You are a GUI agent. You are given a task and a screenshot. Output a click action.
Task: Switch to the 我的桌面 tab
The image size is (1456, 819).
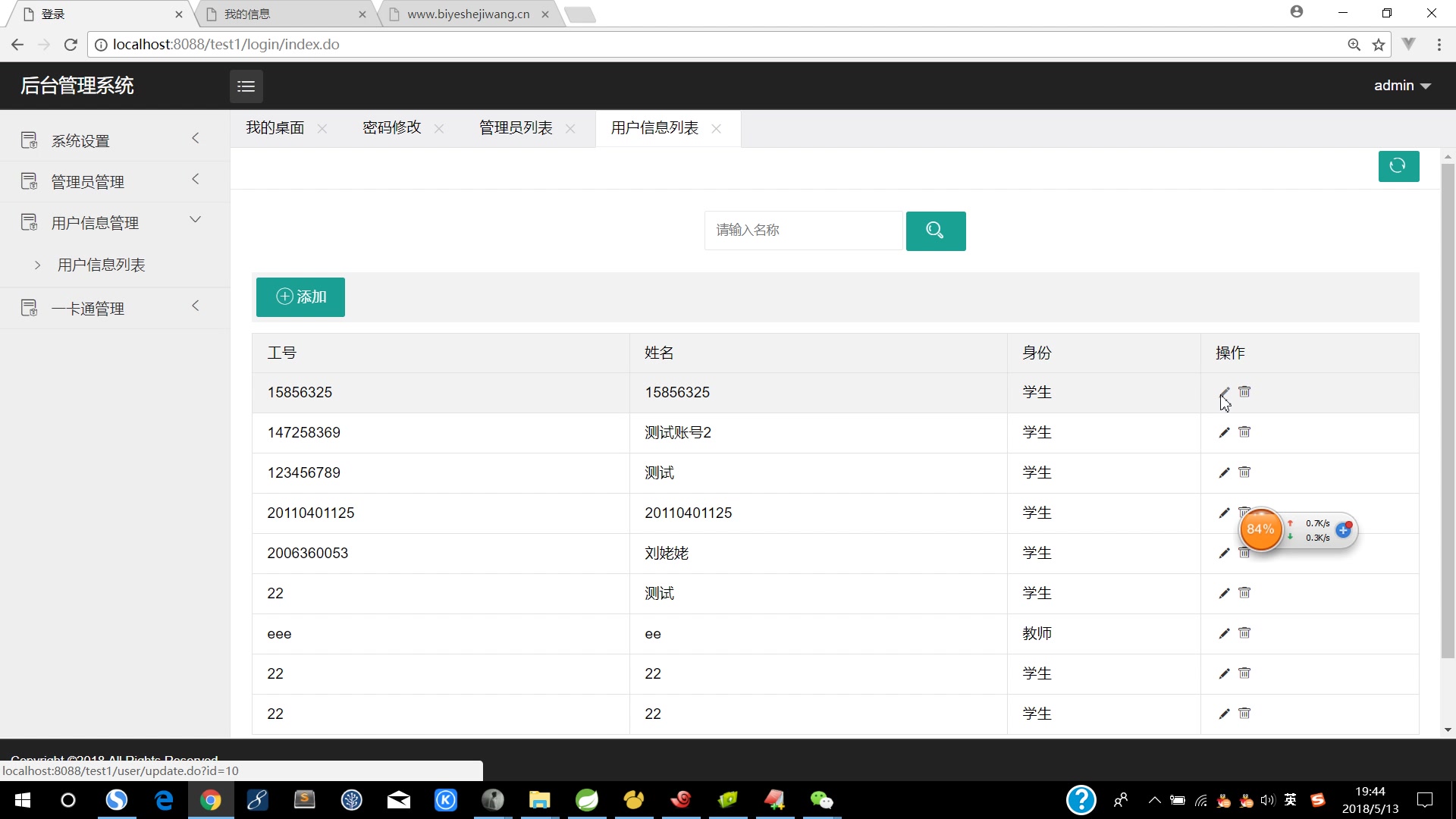tap(275, 127)
